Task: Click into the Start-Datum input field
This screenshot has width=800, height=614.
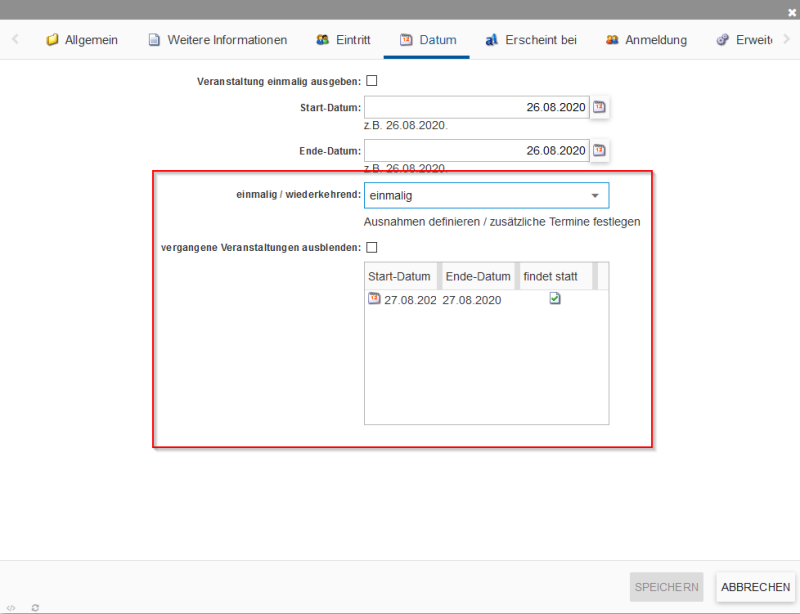Action: tap(475, 108)
